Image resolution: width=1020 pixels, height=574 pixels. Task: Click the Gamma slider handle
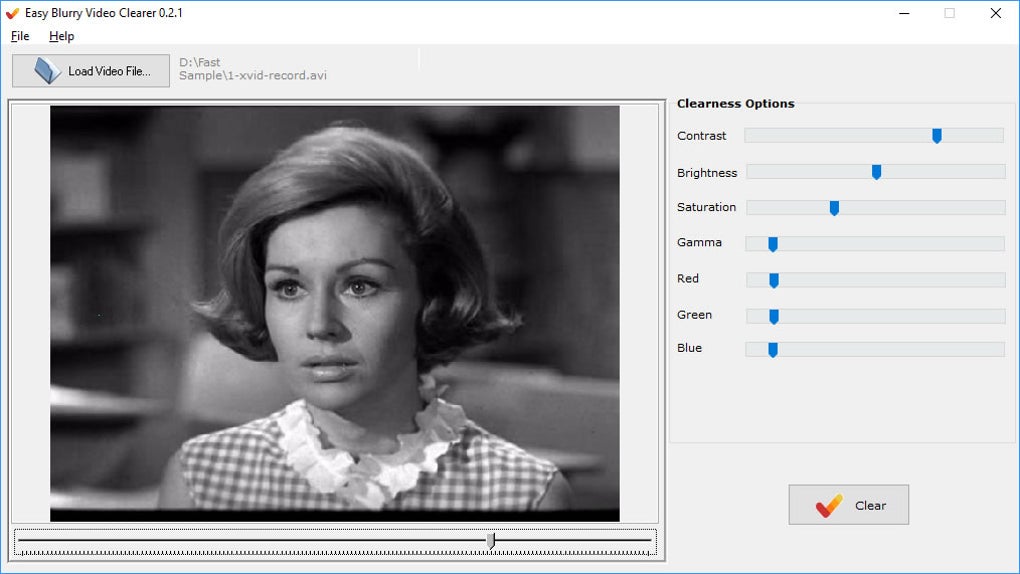coord(773,244)
